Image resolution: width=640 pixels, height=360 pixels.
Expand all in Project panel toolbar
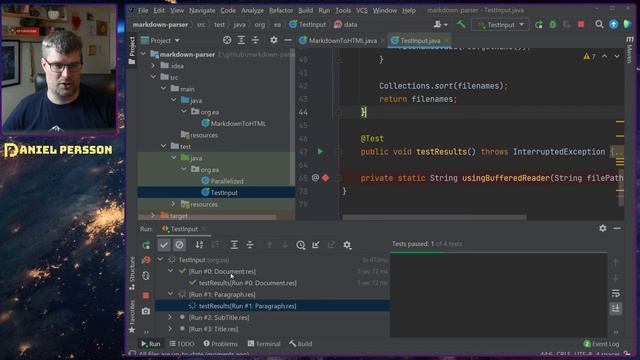[x=241, y=40]
